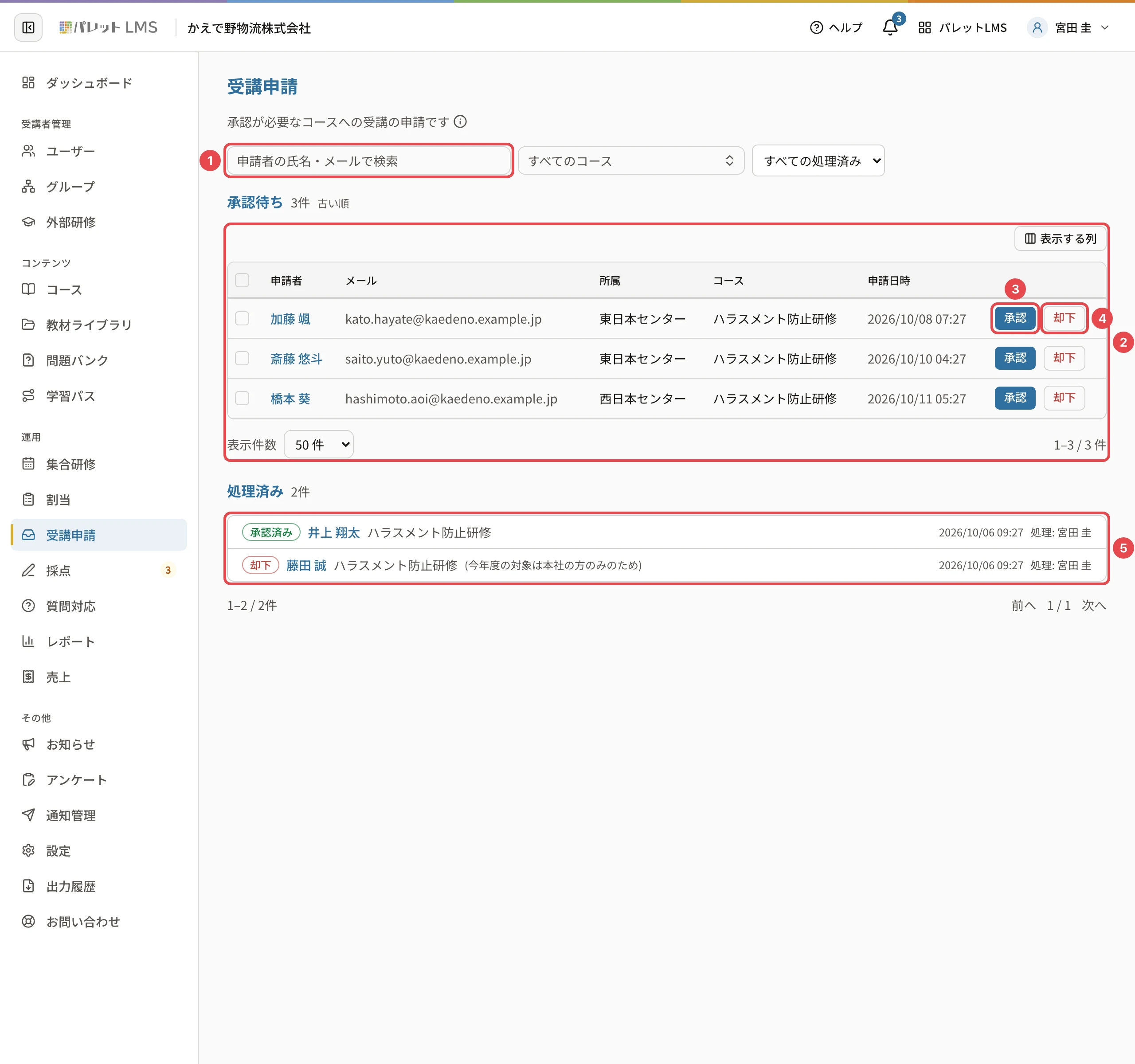Open the すべての処理済み status filter
Screen dimensions: 1135x1064
click(818, 161)
